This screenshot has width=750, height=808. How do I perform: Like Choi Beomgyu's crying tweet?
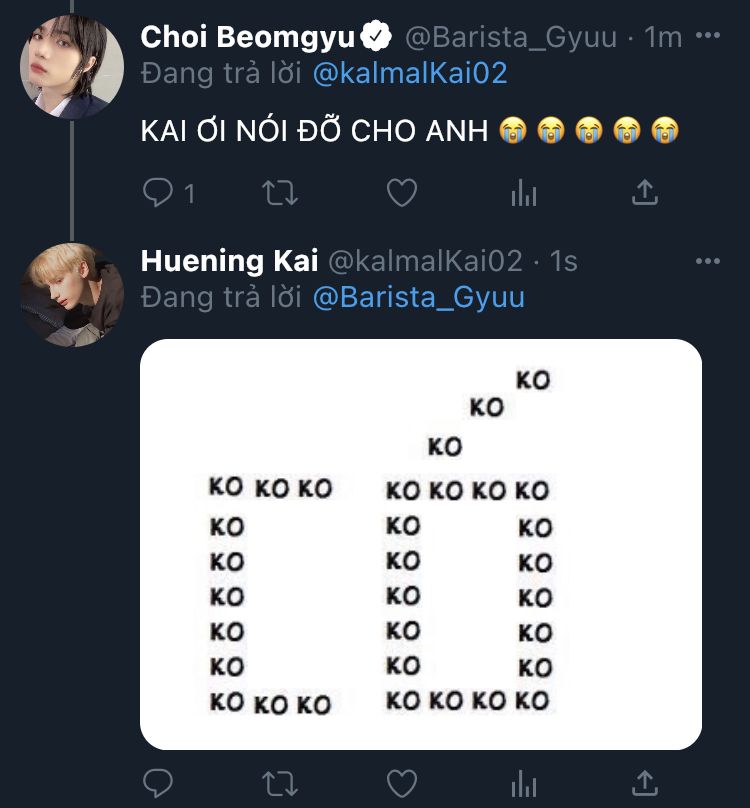[x=401, y=192]
